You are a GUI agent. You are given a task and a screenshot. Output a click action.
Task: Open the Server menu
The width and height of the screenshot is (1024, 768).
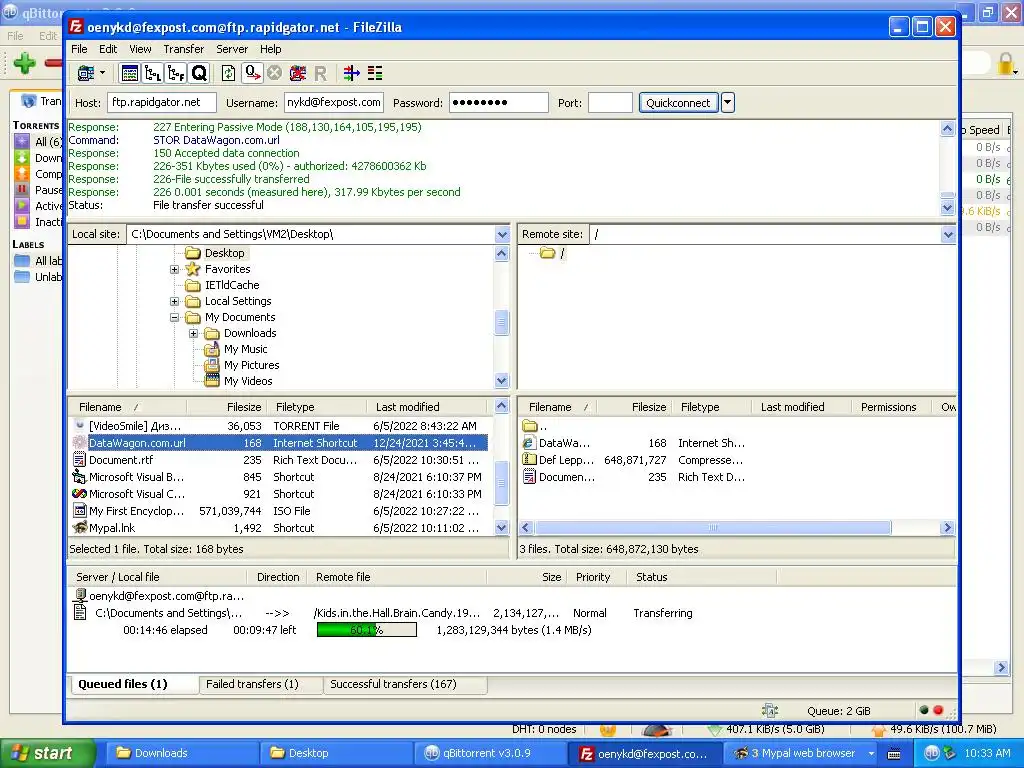coord(232,49)
